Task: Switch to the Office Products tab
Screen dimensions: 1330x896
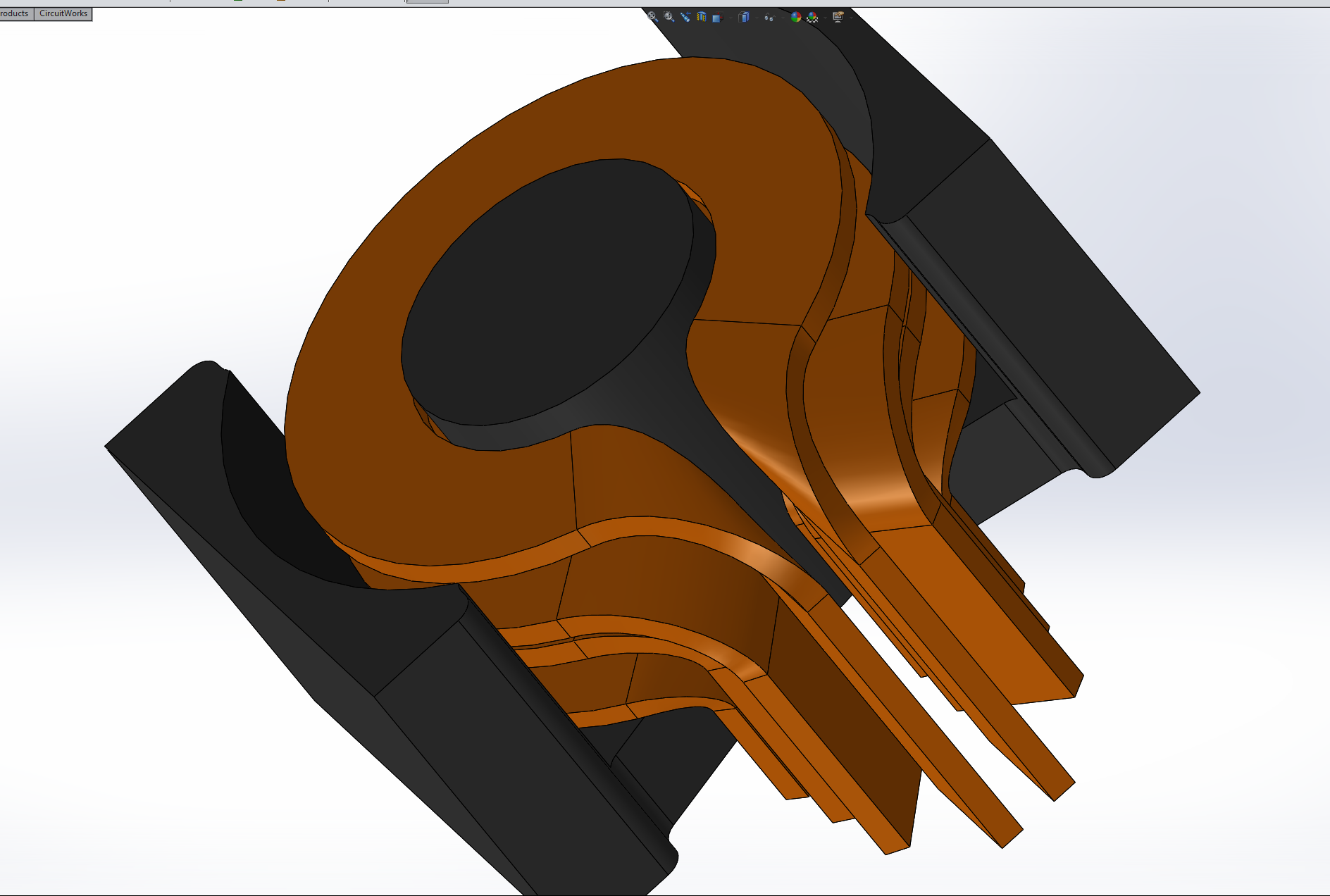Action: point(16,13)
